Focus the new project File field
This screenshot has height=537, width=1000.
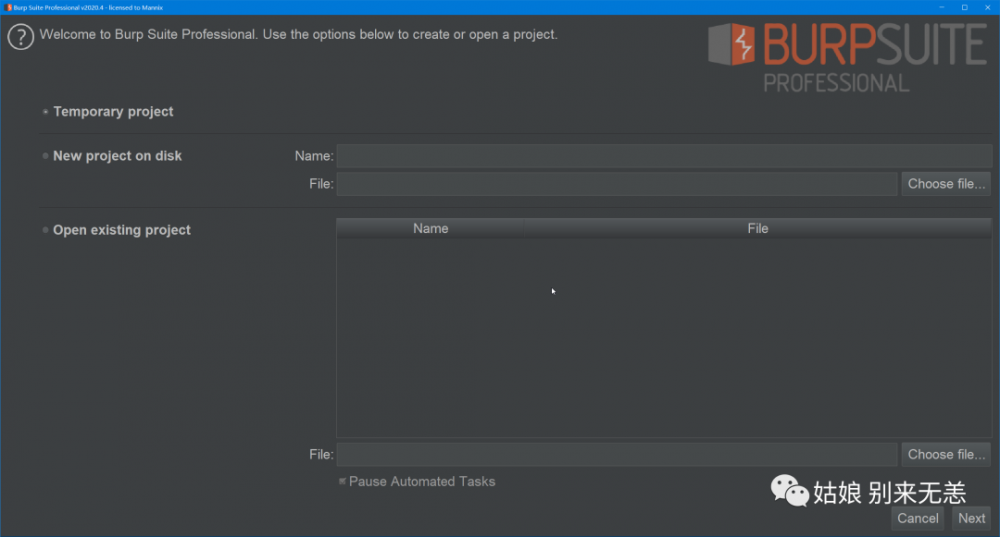[617, 184]
